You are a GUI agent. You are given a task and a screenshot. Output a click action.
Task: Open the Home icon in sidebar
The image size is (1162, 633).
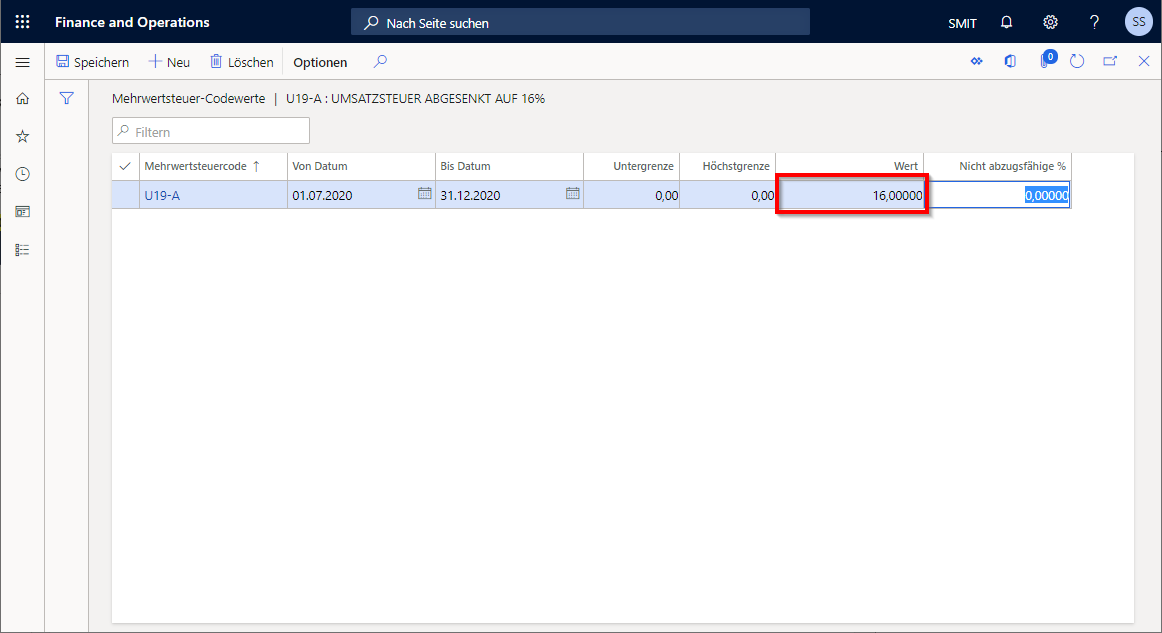pos(22,98)
